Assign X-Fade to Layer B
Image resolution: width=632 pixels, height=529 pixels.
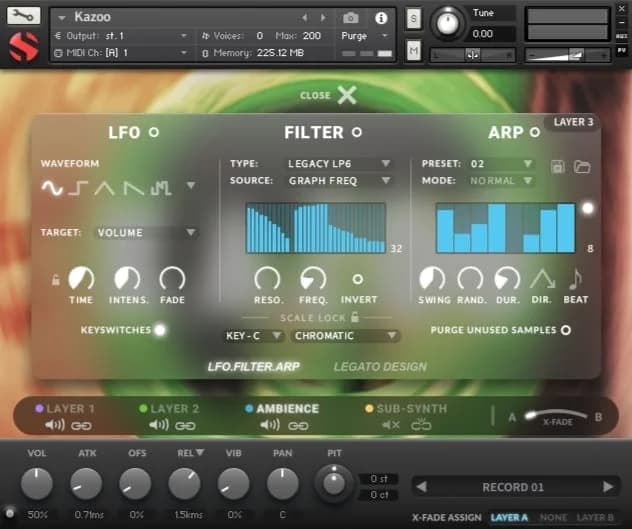594,518
